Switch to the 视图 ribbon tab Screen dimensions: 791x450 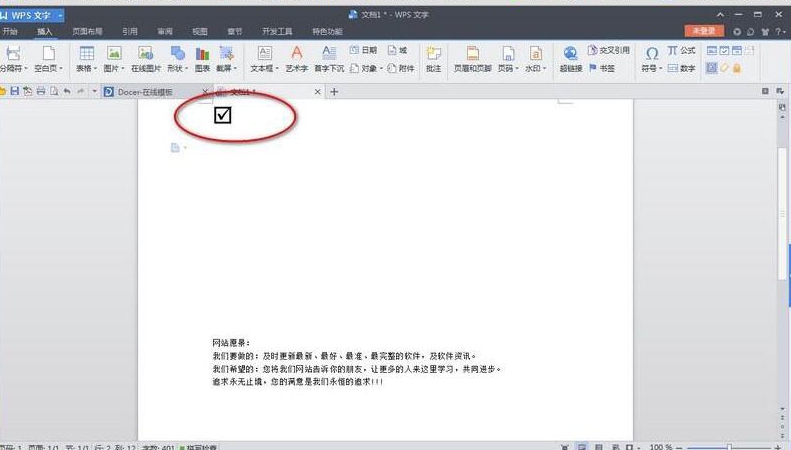pos(200,31)
